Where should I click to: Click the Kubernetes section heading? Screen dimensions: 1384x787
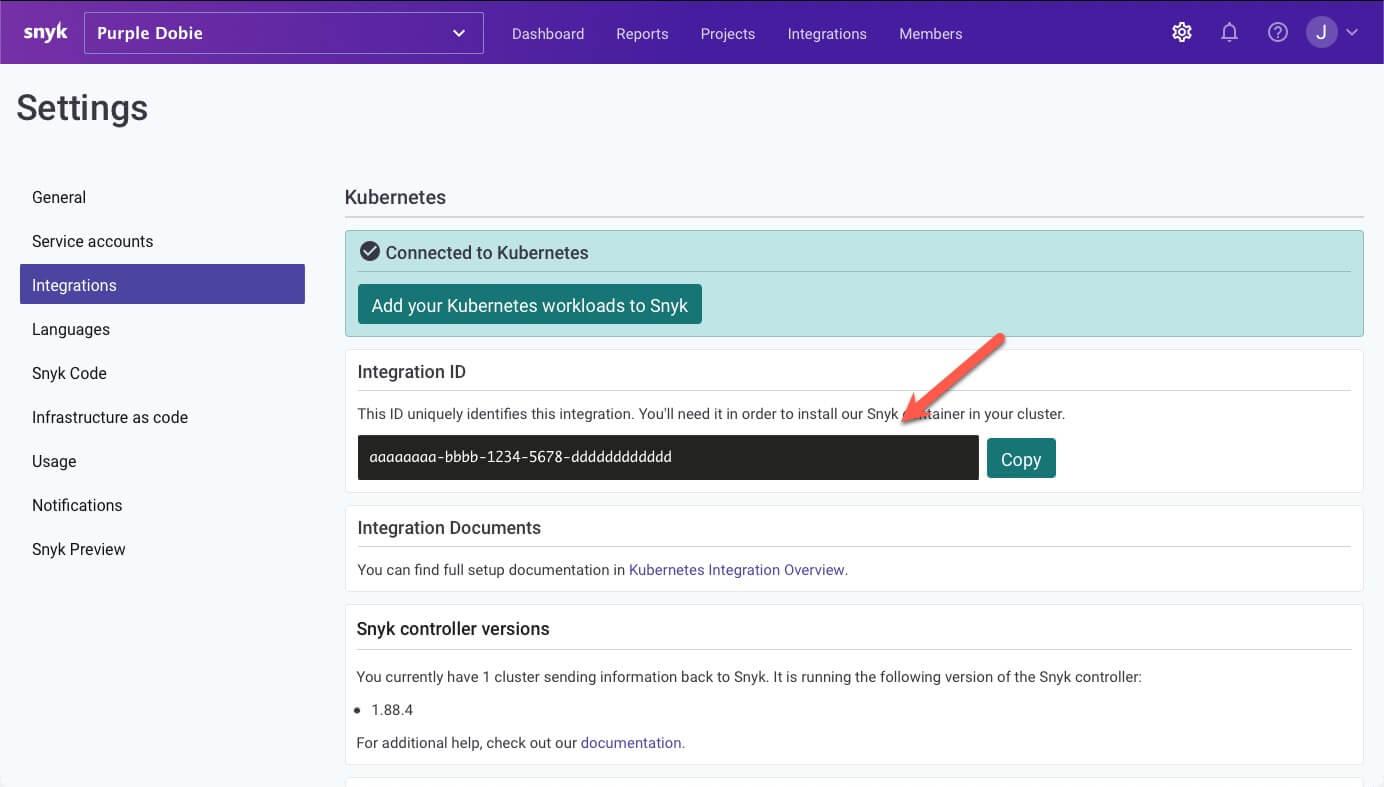tap(395, 197)
